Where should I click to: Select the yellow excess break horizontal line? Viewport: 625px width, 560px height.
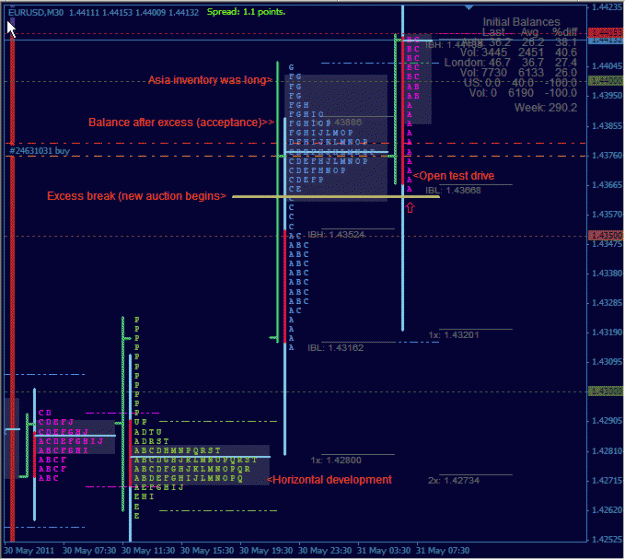coord(336,196)
